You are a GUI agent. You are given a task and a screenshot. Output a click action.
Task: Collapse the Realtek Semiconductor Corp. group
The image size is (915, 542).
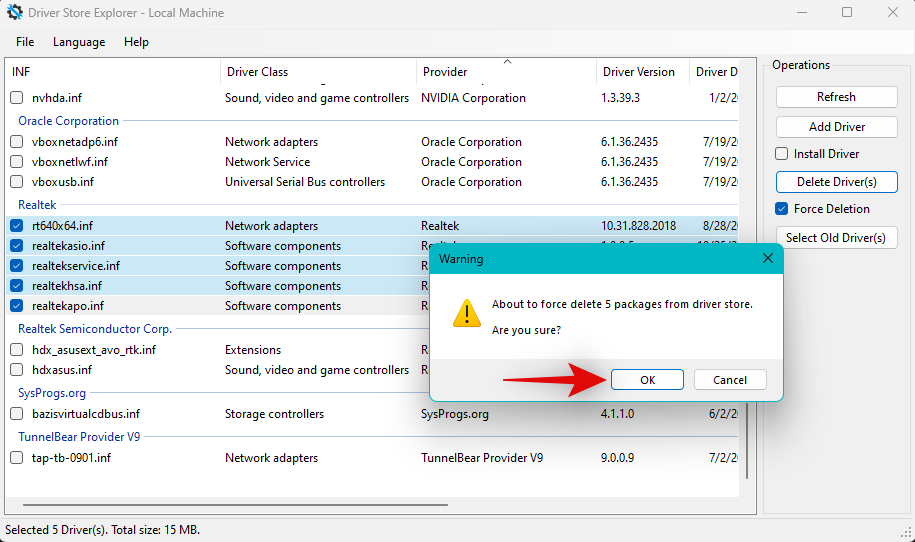(x=95, y=329)
